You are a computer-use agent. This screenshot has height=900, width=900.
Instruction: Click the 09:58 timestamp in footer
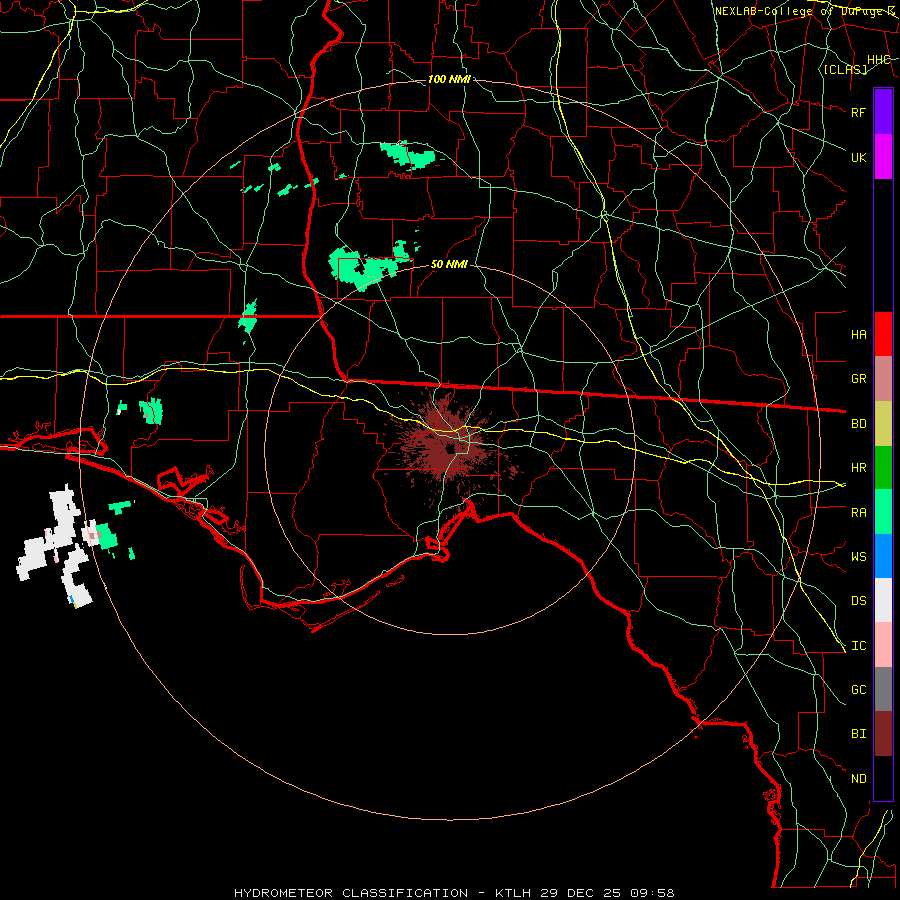pyautogui.click(x=651, y=893)
